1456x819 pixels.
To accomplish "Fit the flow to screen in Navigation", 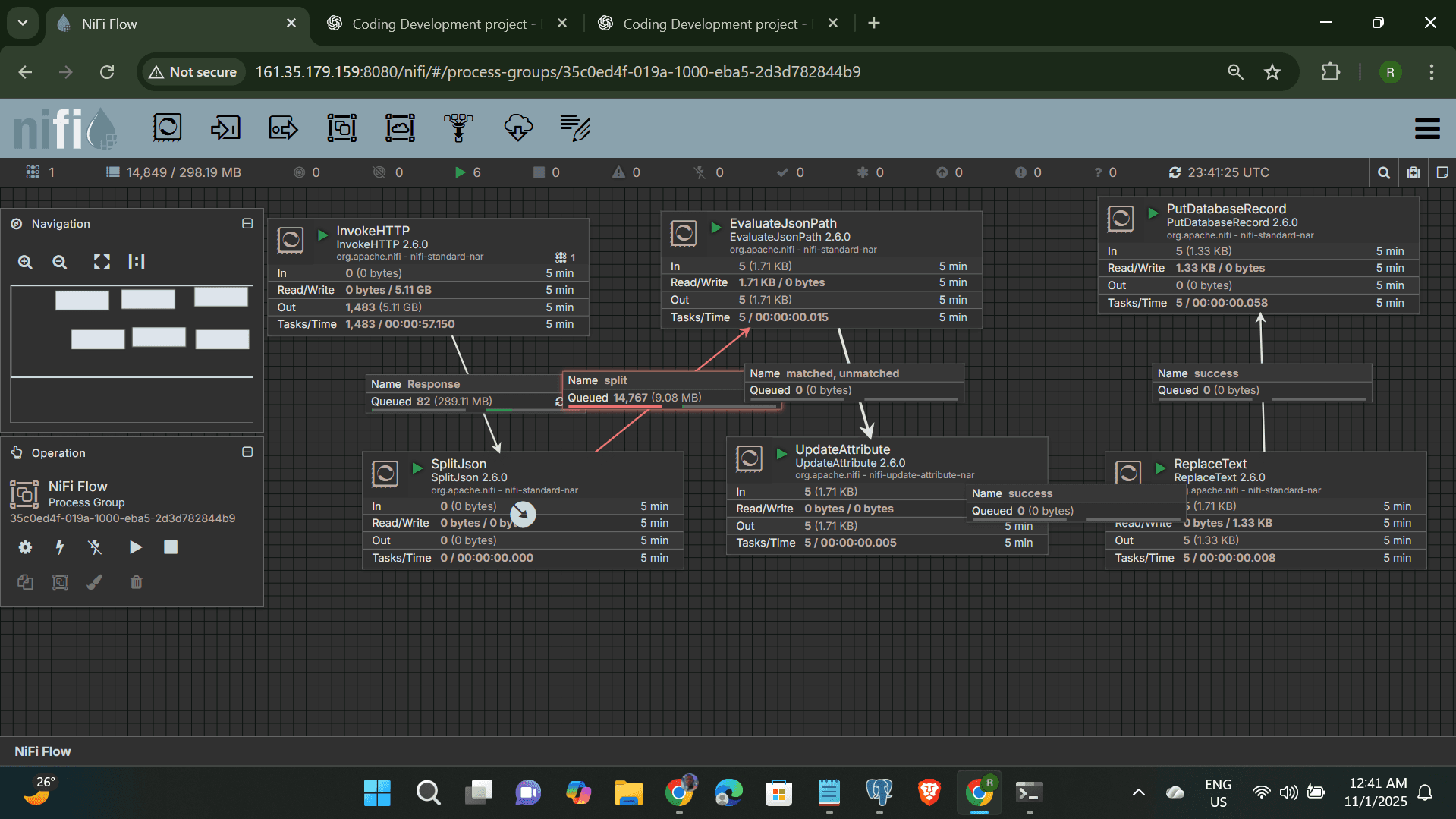I will point(102,262).
